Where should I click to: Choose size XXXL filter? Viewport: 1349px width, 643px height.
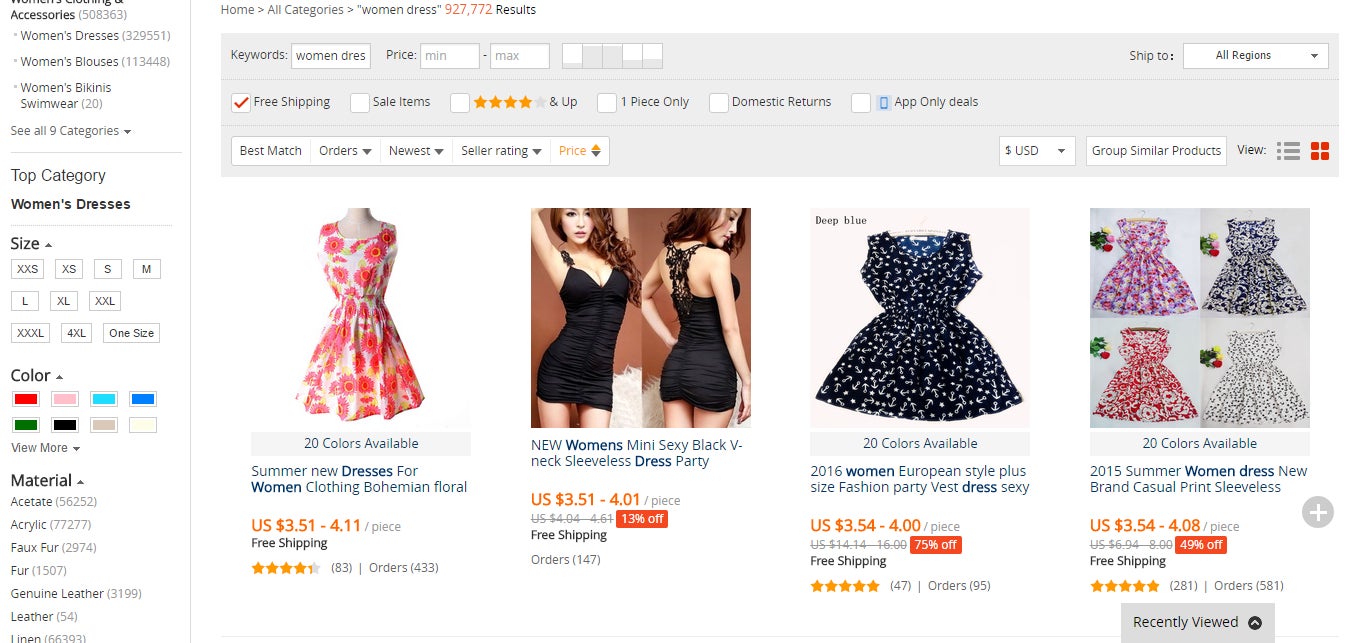[x=30, y=333]
